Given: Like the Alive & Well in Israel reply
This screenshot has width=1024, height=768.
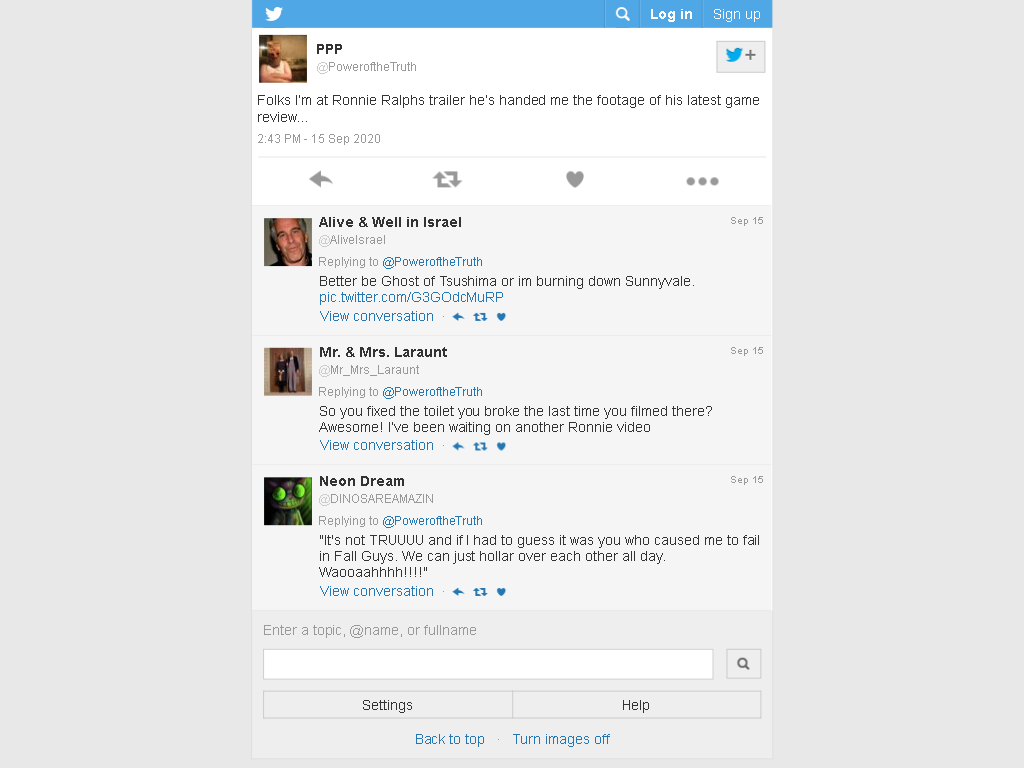Looking at the screenshot, I should pos(501,317).
